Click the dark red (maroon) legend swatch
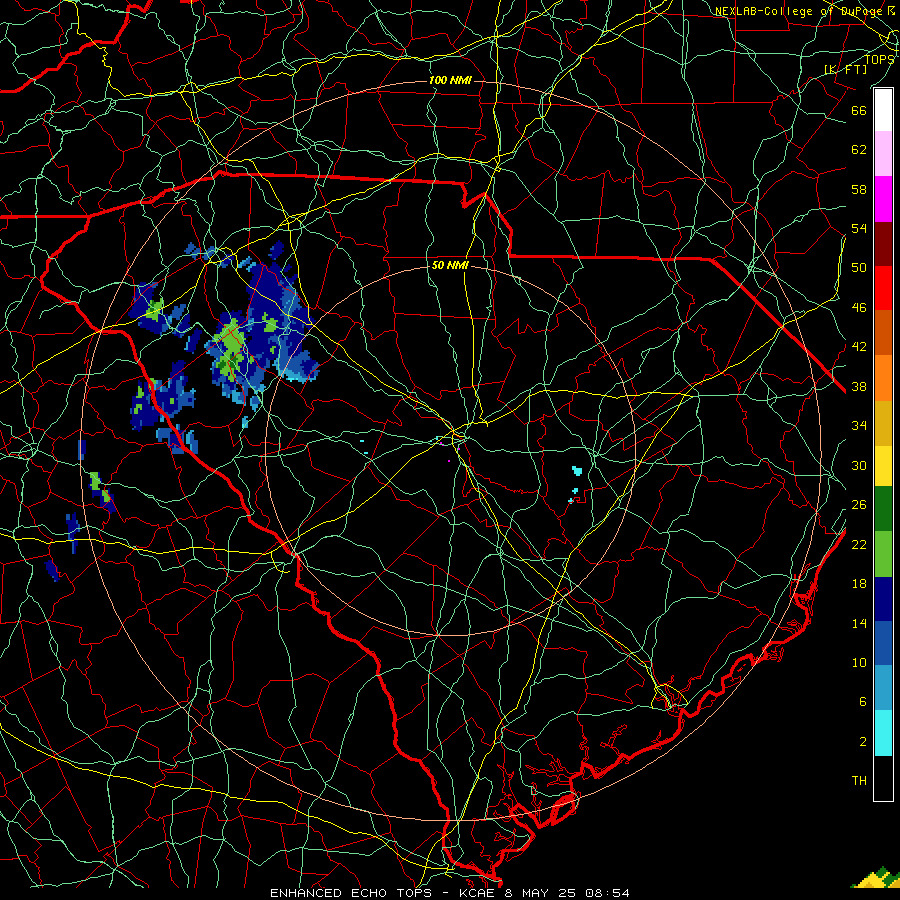This screenshot has width=900, height=900. click(x=883, y=243)
